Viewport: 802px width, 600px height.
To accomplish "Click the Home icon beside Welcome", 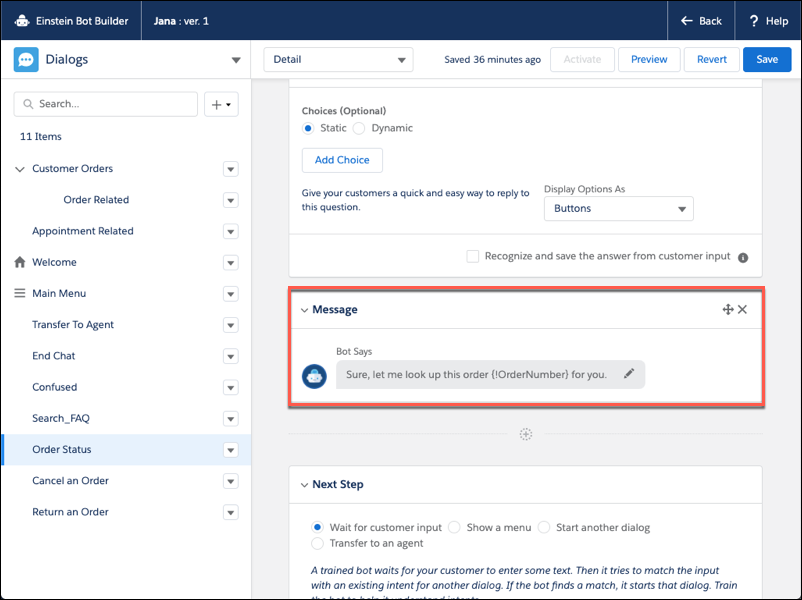I will [x=22, y=261].
